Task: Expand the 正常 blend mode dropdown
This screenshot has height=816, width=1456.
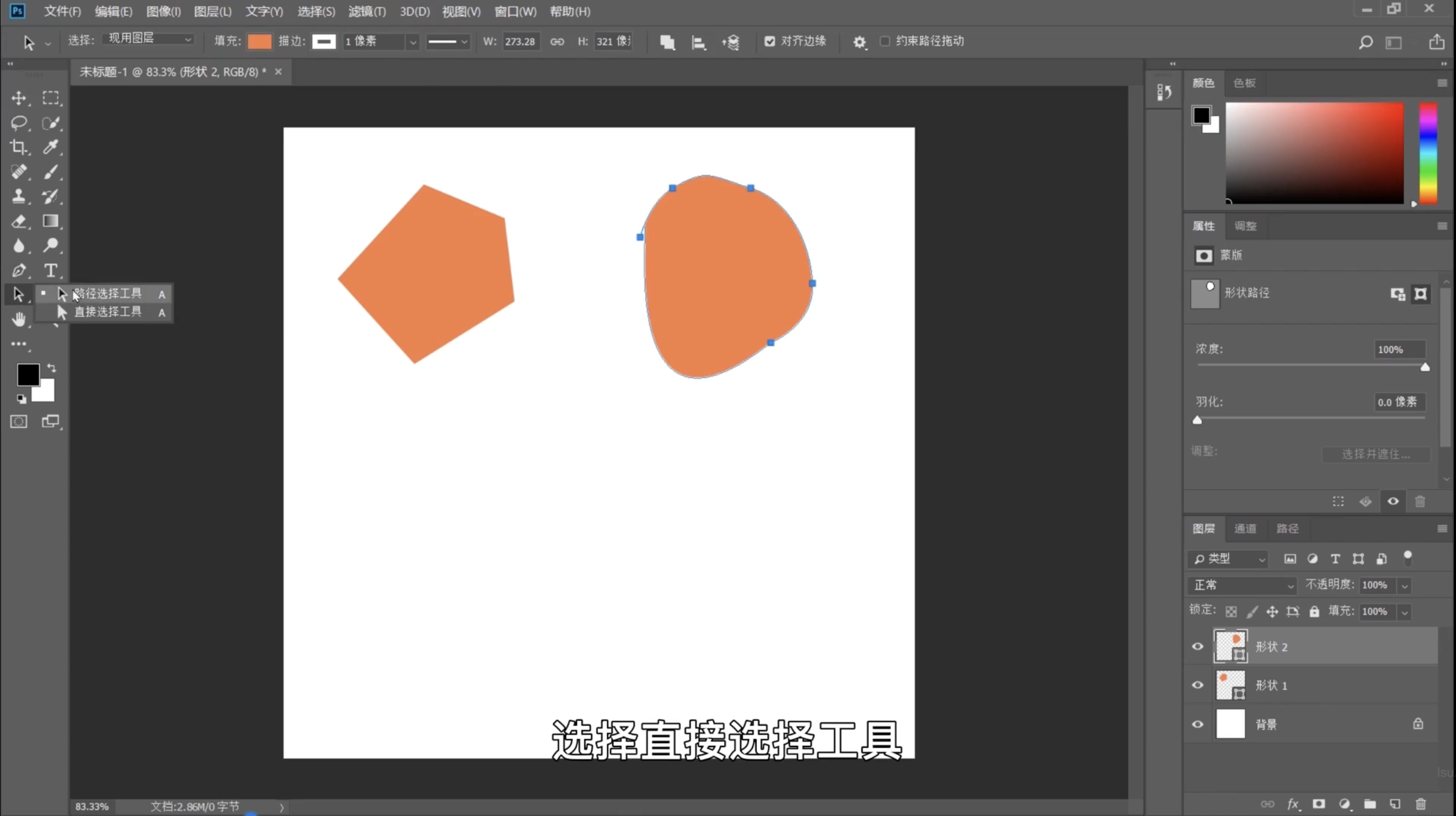Action: pyautogui.click(x=1242, y=585)
